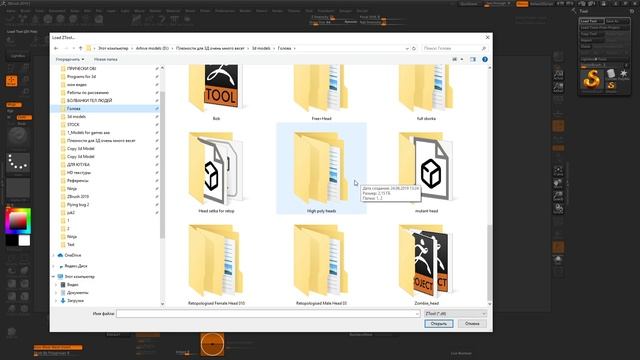Click the search field 'Поиск: Голова'
640x360 pixels.
(454, 48)
